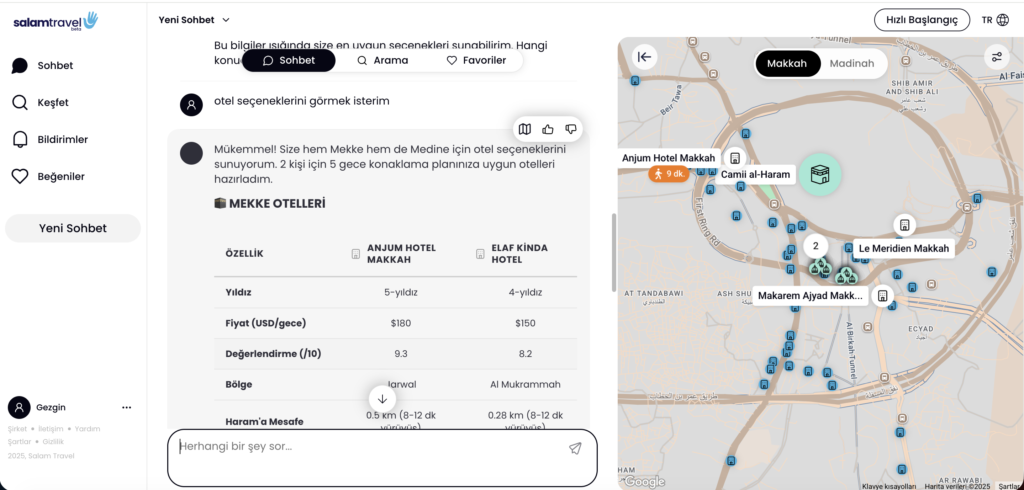Give thumbs down to the response
Screen dimensions: 1024x490
571,129
